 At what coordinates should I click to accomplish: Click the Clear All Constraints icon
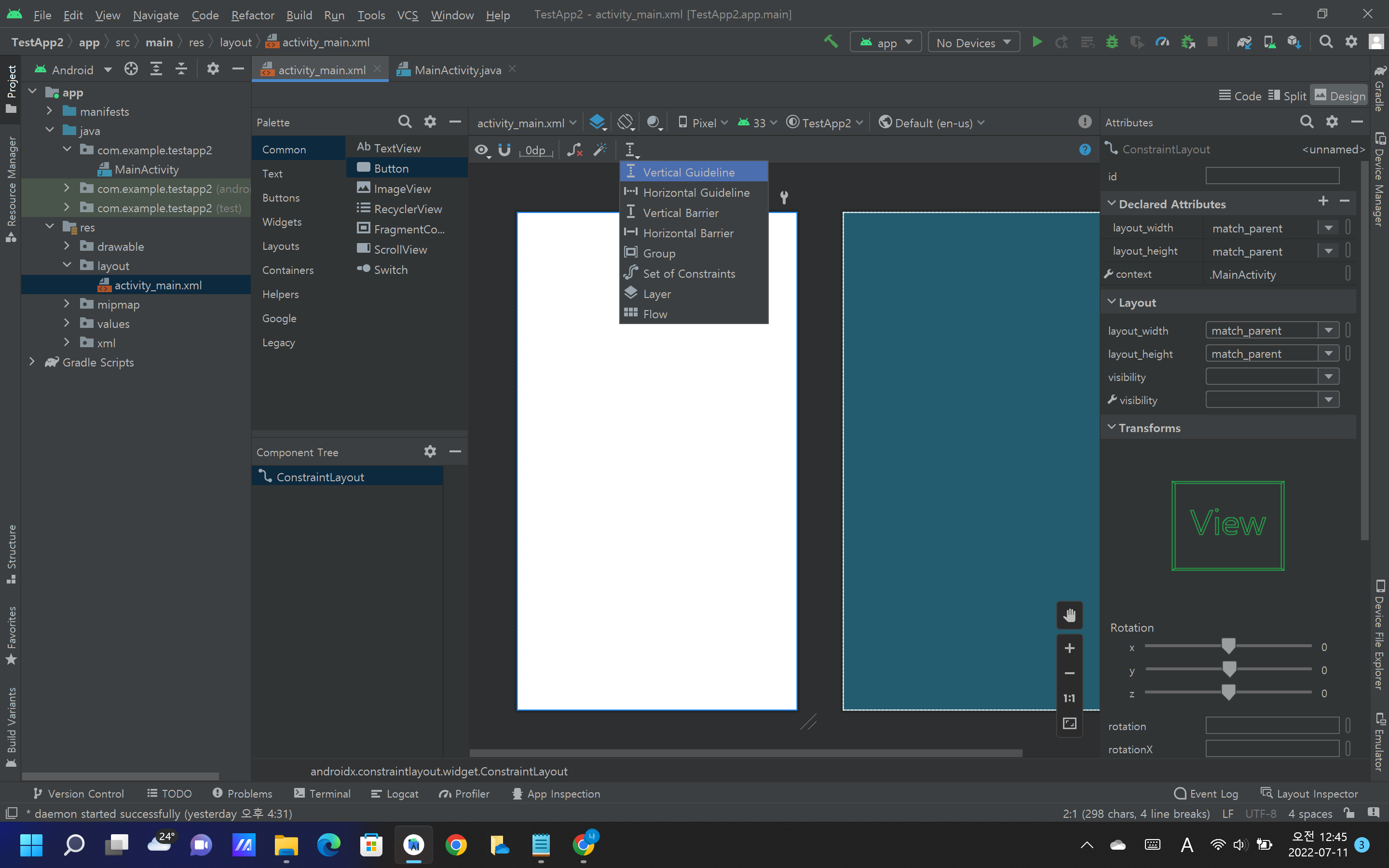tap(574, 150)
